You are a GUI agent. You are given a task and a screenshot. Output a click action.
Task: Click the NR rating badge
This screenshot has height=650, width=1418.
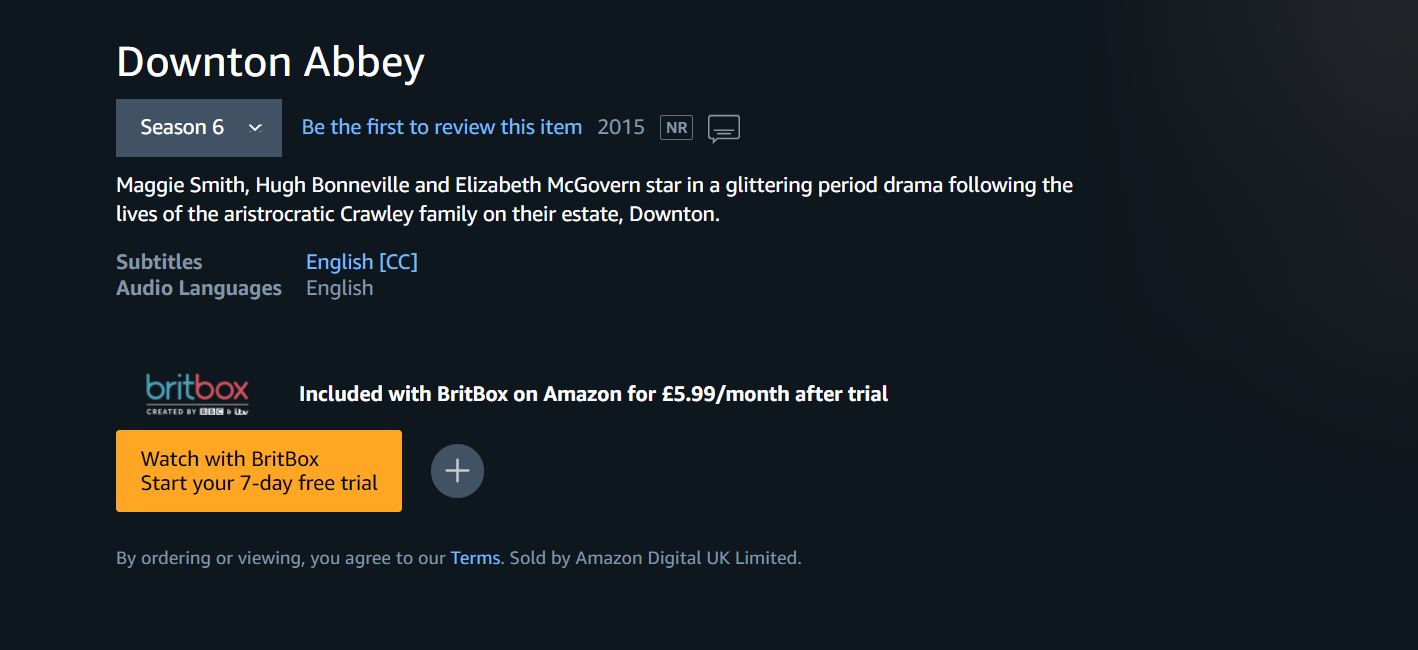point(676,128)
